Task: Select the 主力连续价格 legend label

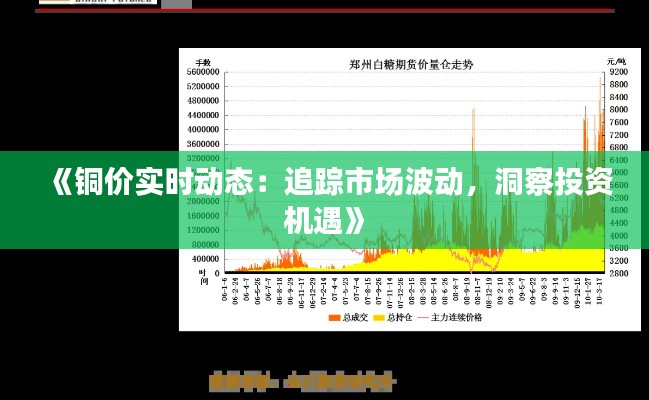Action: click(x=456, y=318)
